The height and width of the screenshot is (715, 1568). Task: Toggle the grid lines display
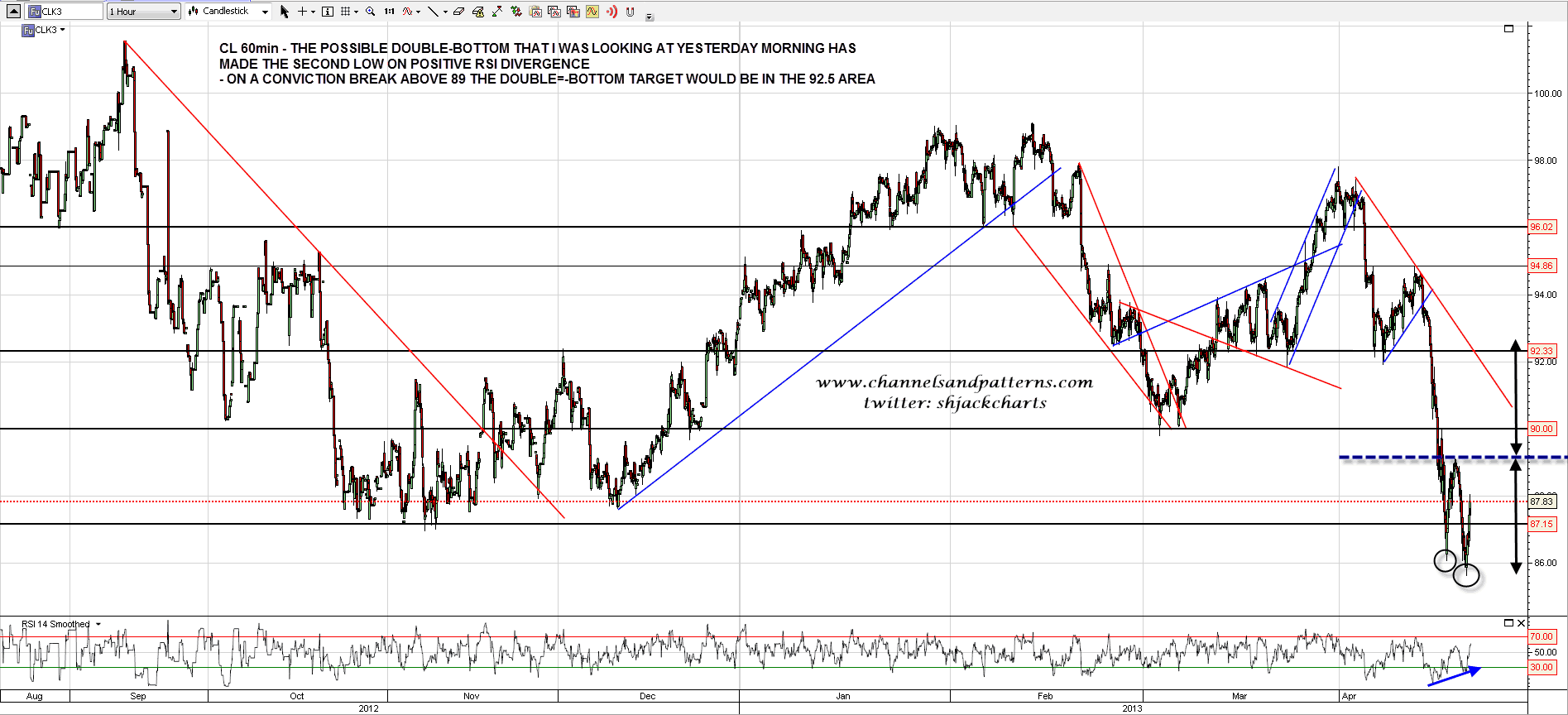click(346, 12)
